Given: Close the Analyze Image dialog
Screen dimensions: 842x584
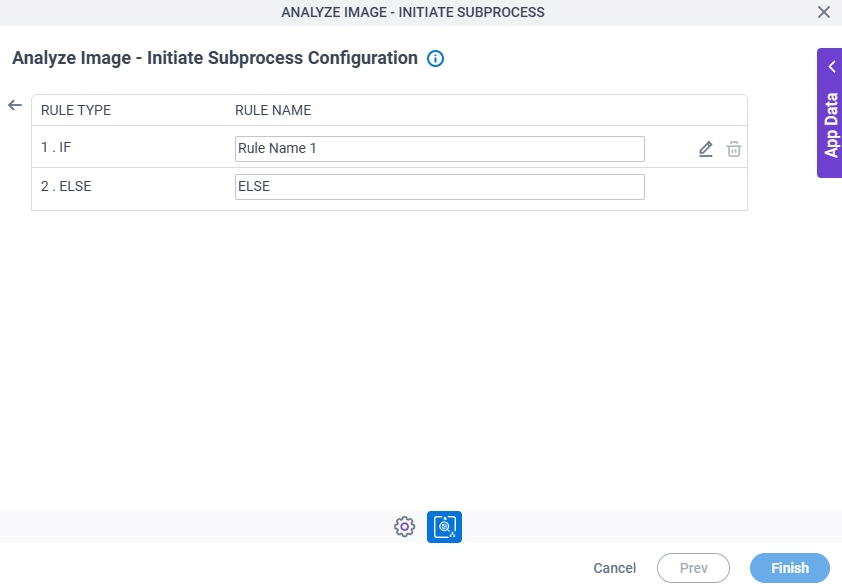Looking at the screenshot, I should click(824, 12).
